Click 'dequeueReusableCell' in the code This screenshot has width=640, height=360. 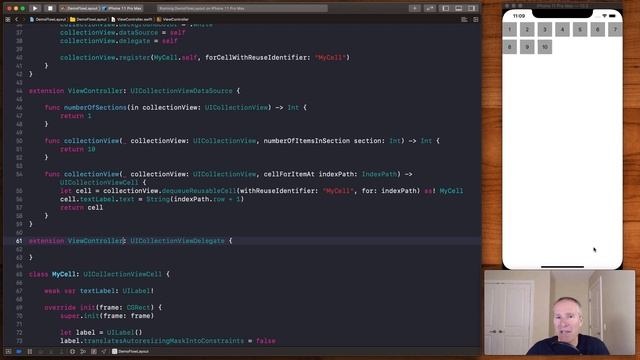199,191
